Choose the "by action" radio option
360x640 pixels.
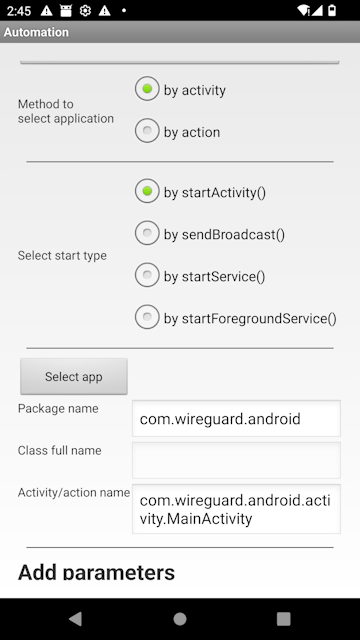coord(178,132)
